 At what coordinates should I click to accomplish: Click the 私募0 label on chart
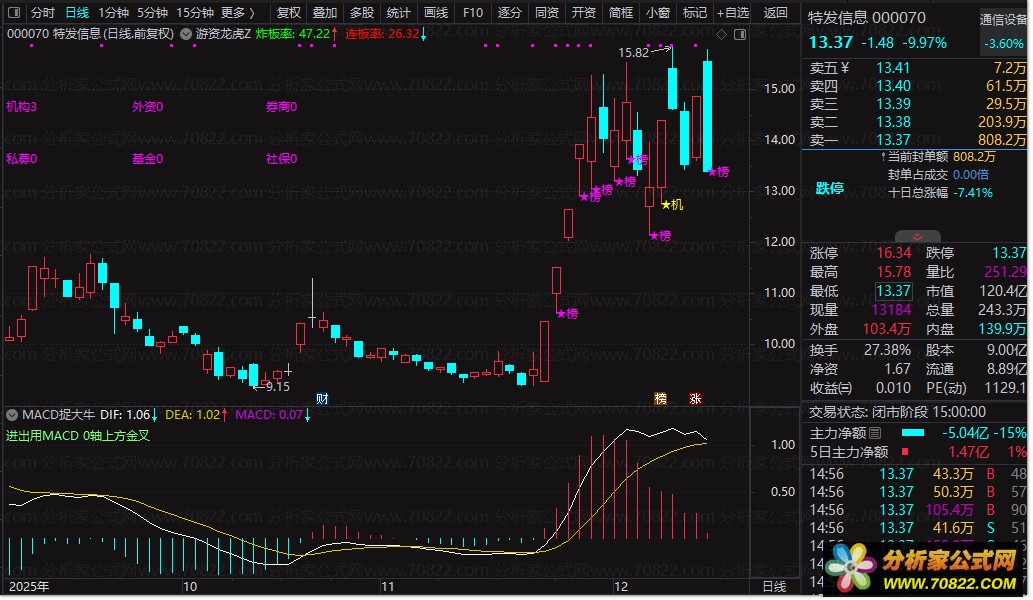(x=21, y=159)
